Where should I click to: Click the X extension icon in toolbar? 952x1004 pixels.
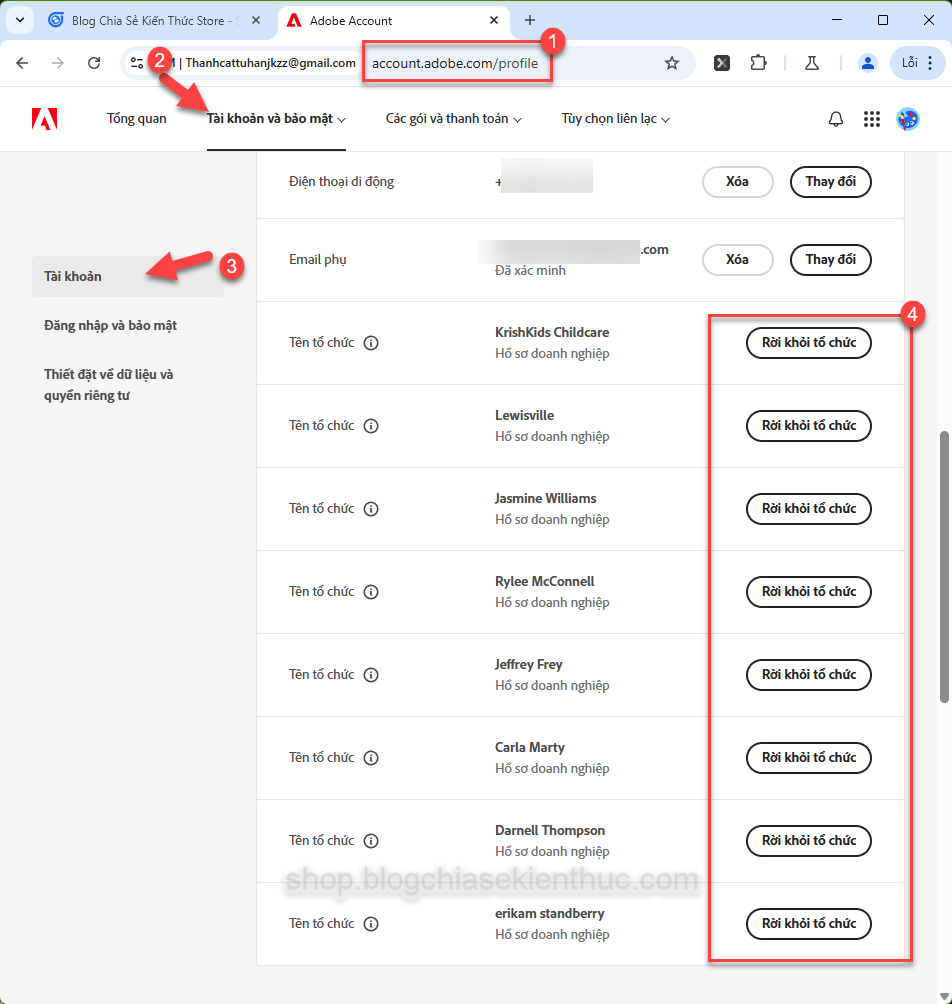722,63
